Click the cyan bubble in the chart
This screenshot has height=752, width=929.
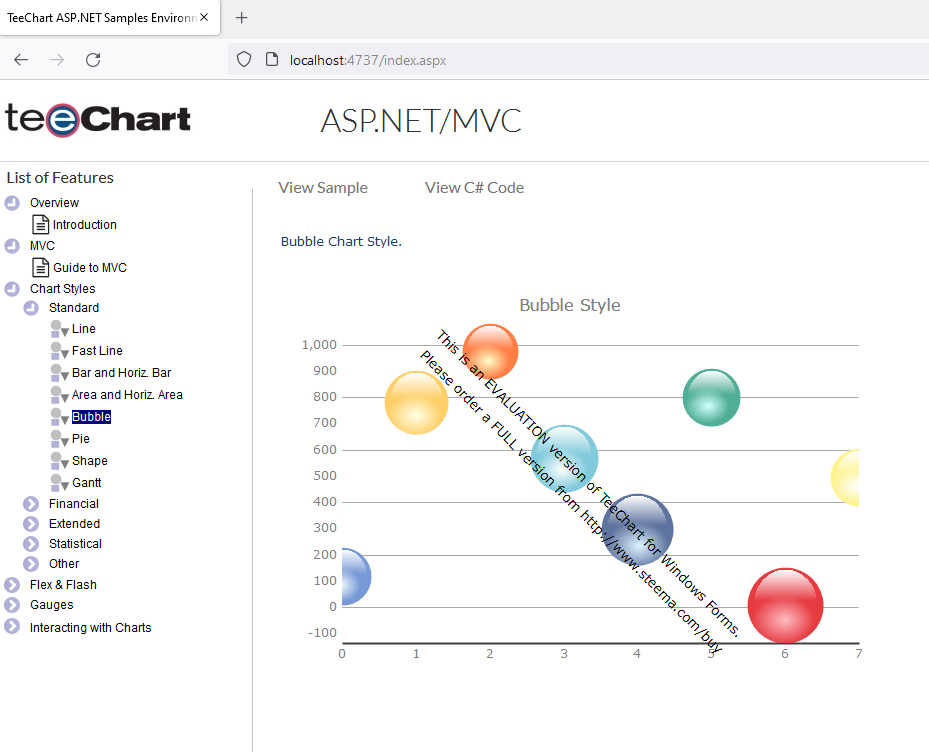[565, 458]
